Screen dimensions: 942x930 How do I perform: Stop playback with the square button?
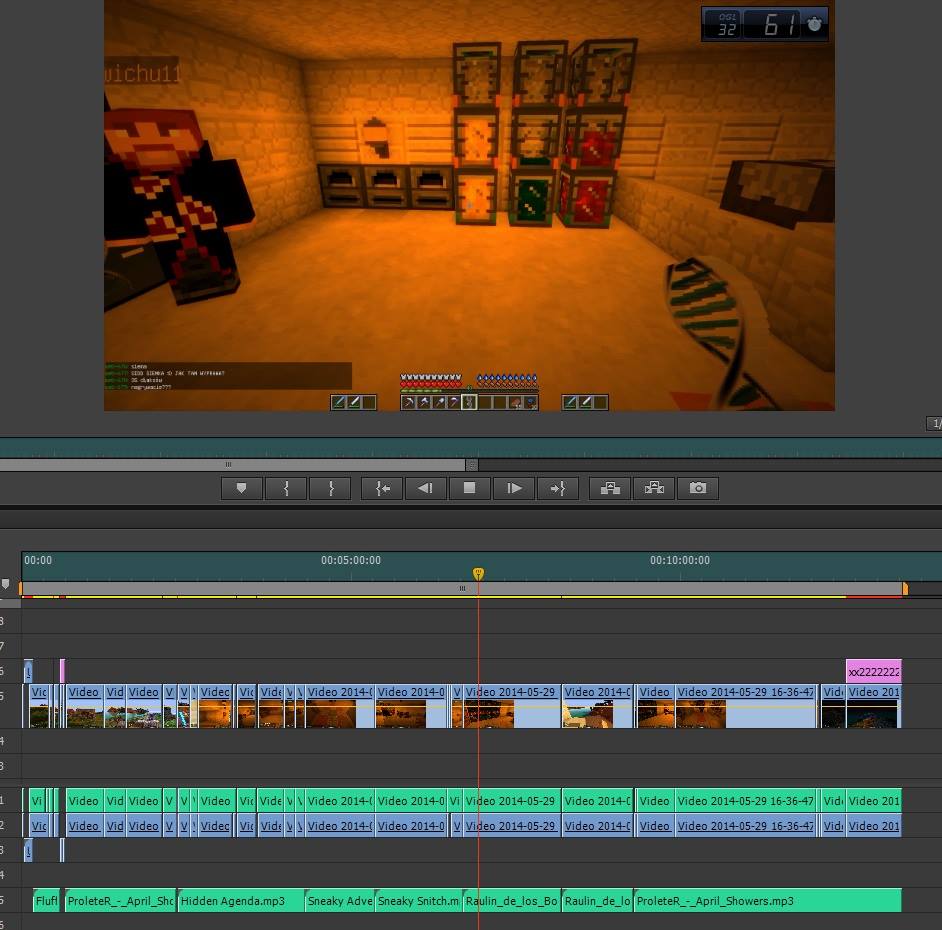tap(470, 488)
